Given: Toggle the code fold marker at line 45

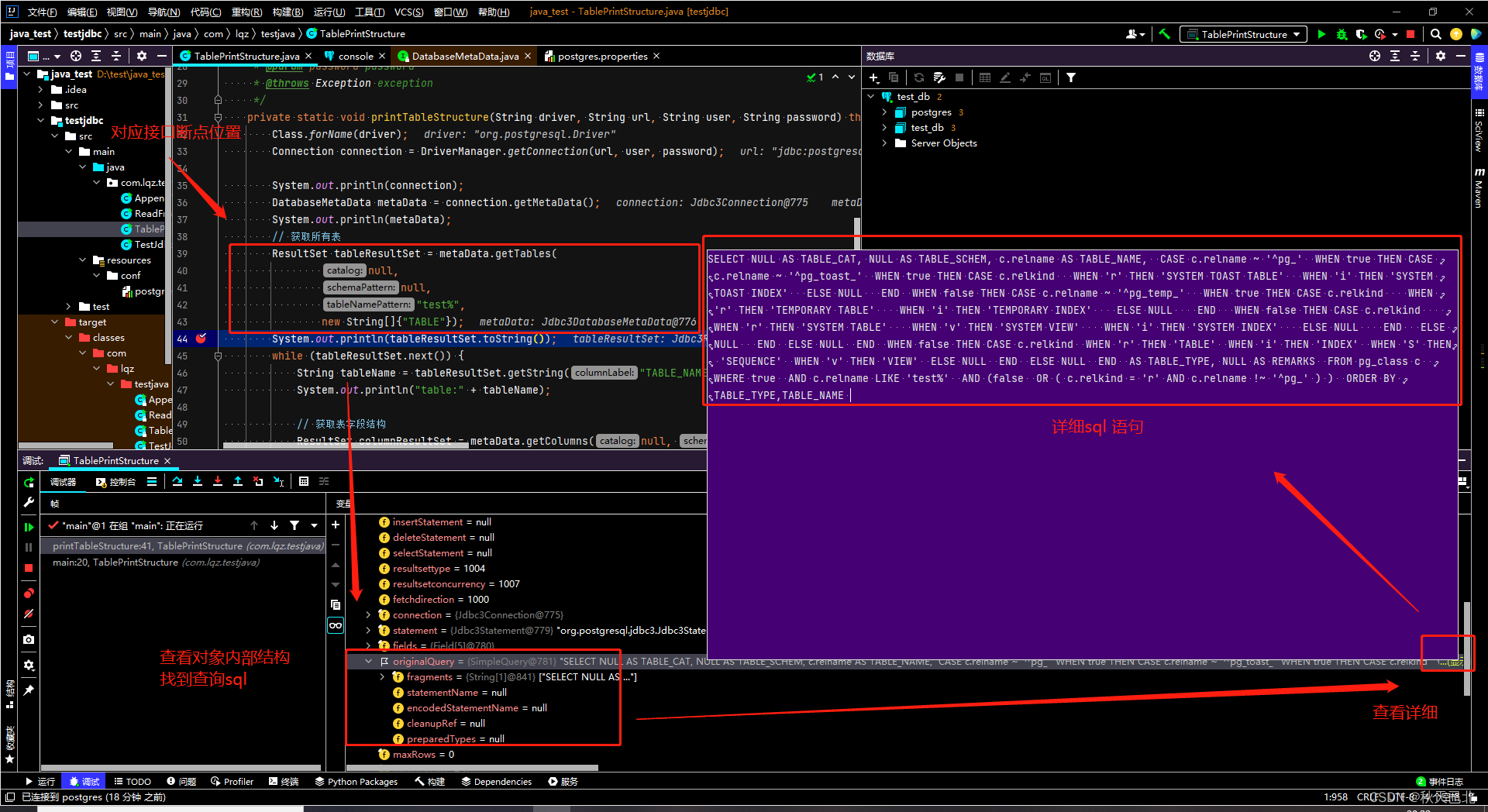Looking at the screenshot, I should click(x=218, y=356).
